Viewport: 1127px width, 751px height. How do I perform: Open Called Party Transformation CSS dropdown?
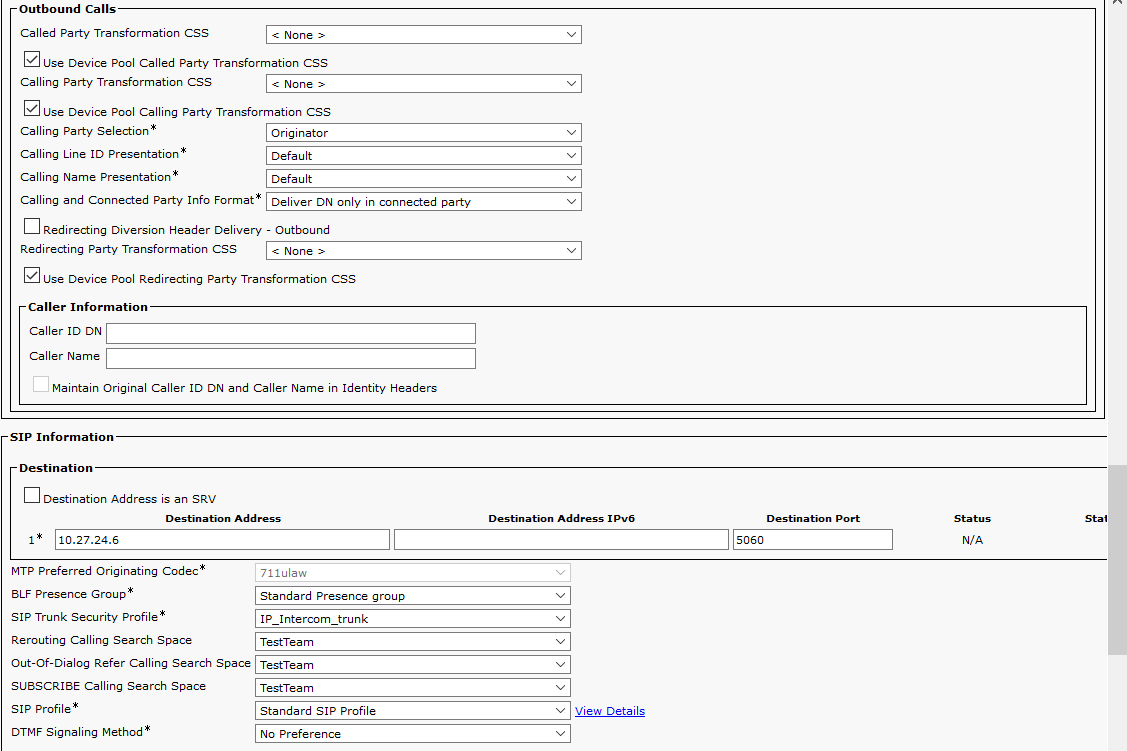point(423,35)
